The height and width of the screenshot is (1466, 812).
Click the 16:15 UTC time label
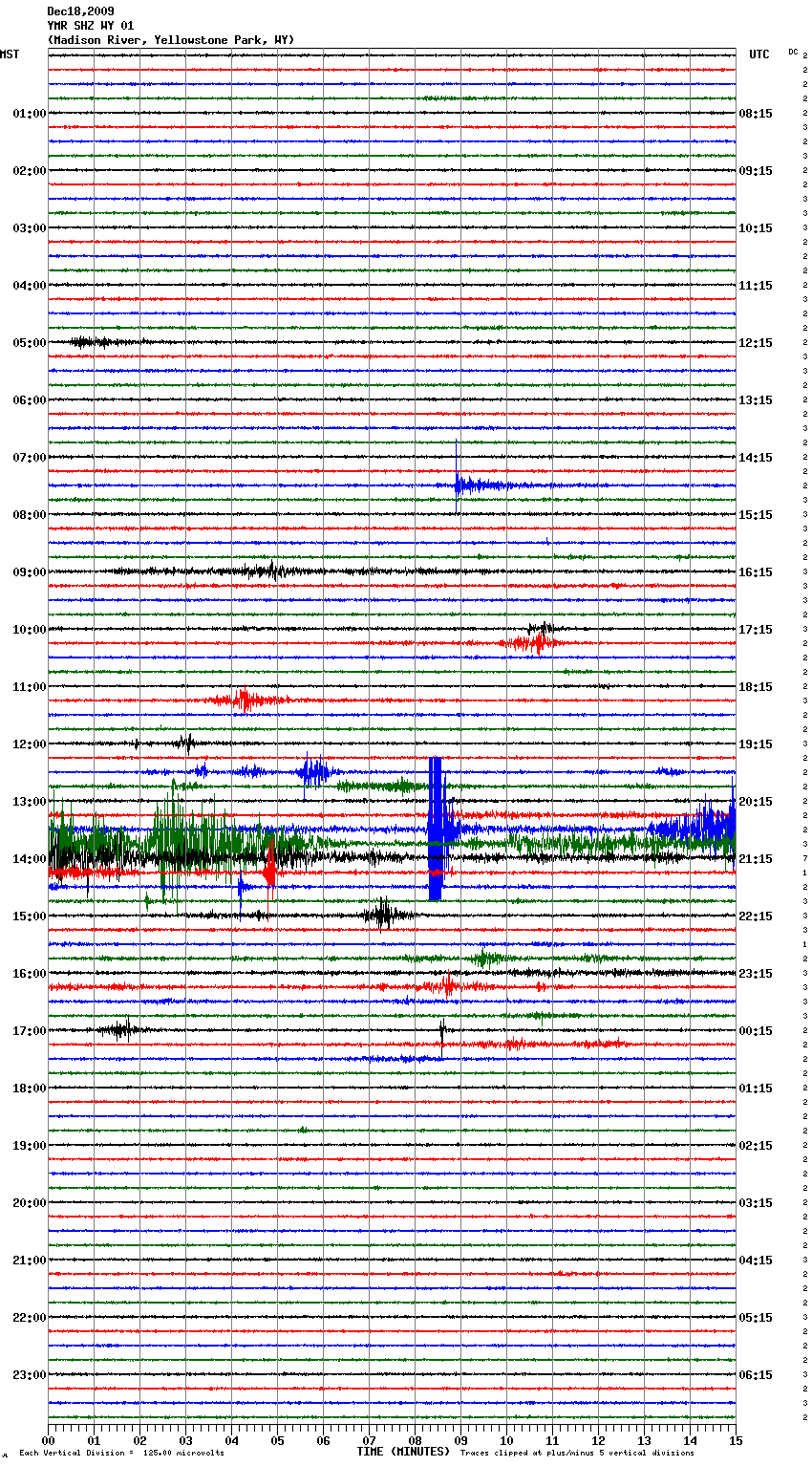click(x=756, y=572)
